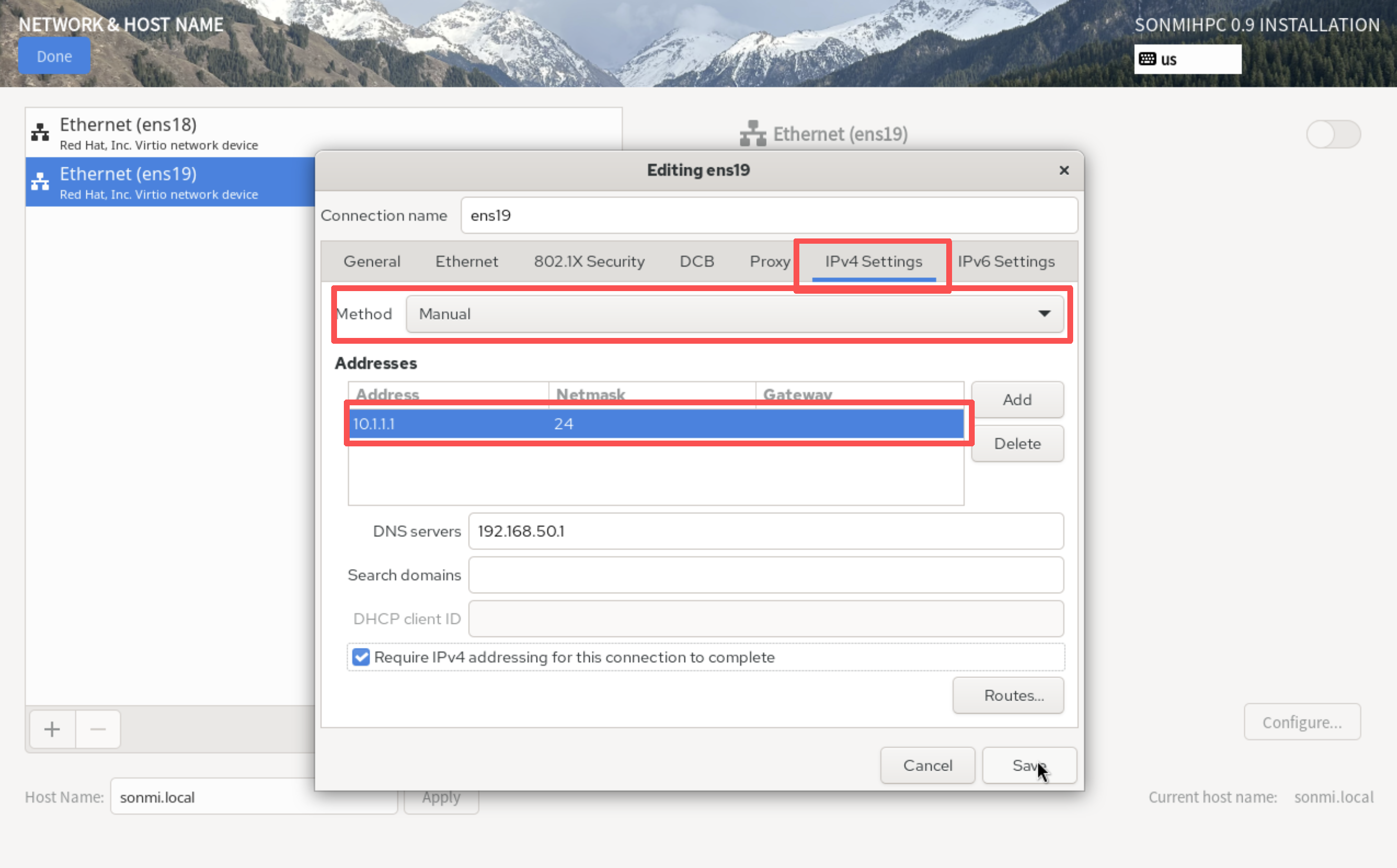
Task: Close the Editing ens19 dialog with X
Action: tap(1063, 171)
